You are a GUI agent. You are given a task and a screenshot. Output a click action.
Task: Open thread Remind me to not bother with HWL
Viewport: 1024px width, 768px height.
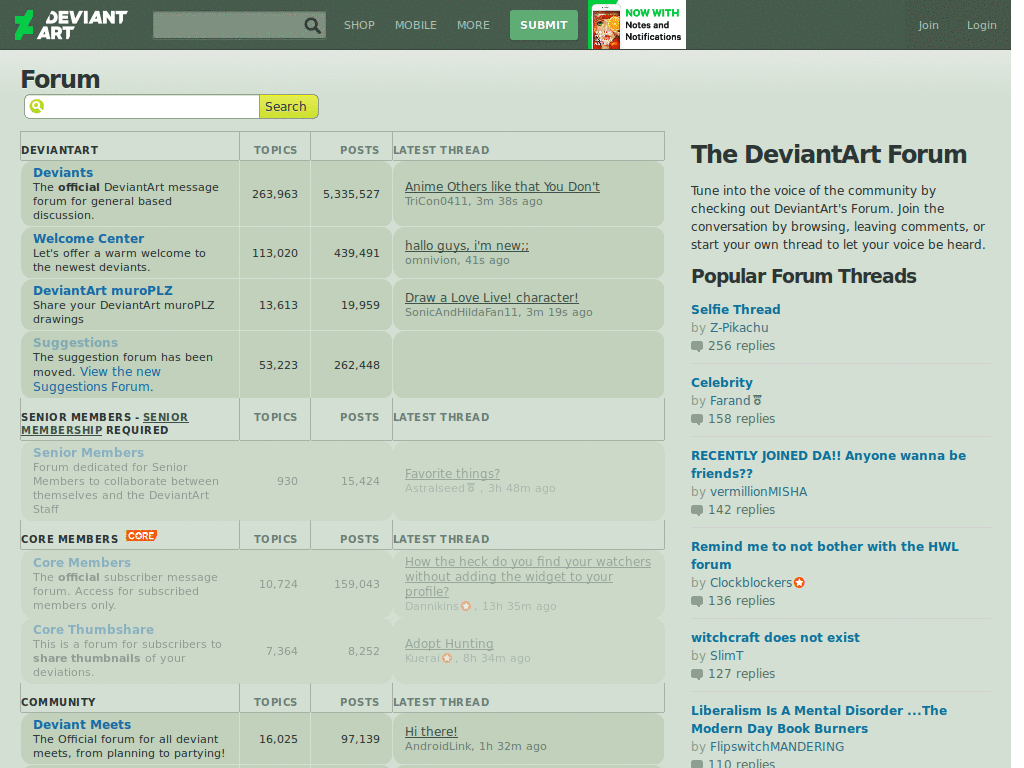coord(825,555)
